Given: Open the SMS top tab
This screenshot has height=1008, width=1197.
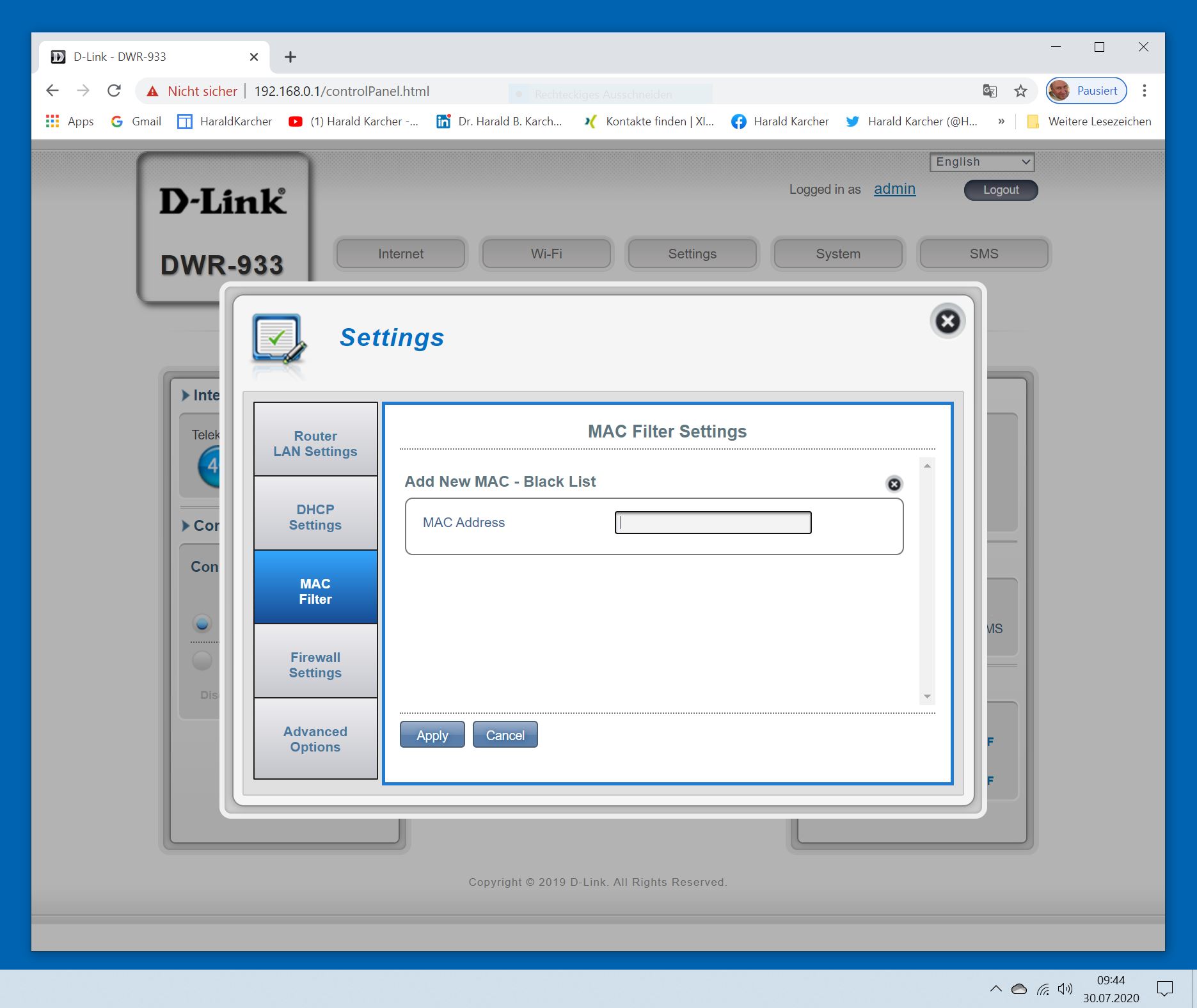Looking at the screenshot, I should tap(984, 254).
